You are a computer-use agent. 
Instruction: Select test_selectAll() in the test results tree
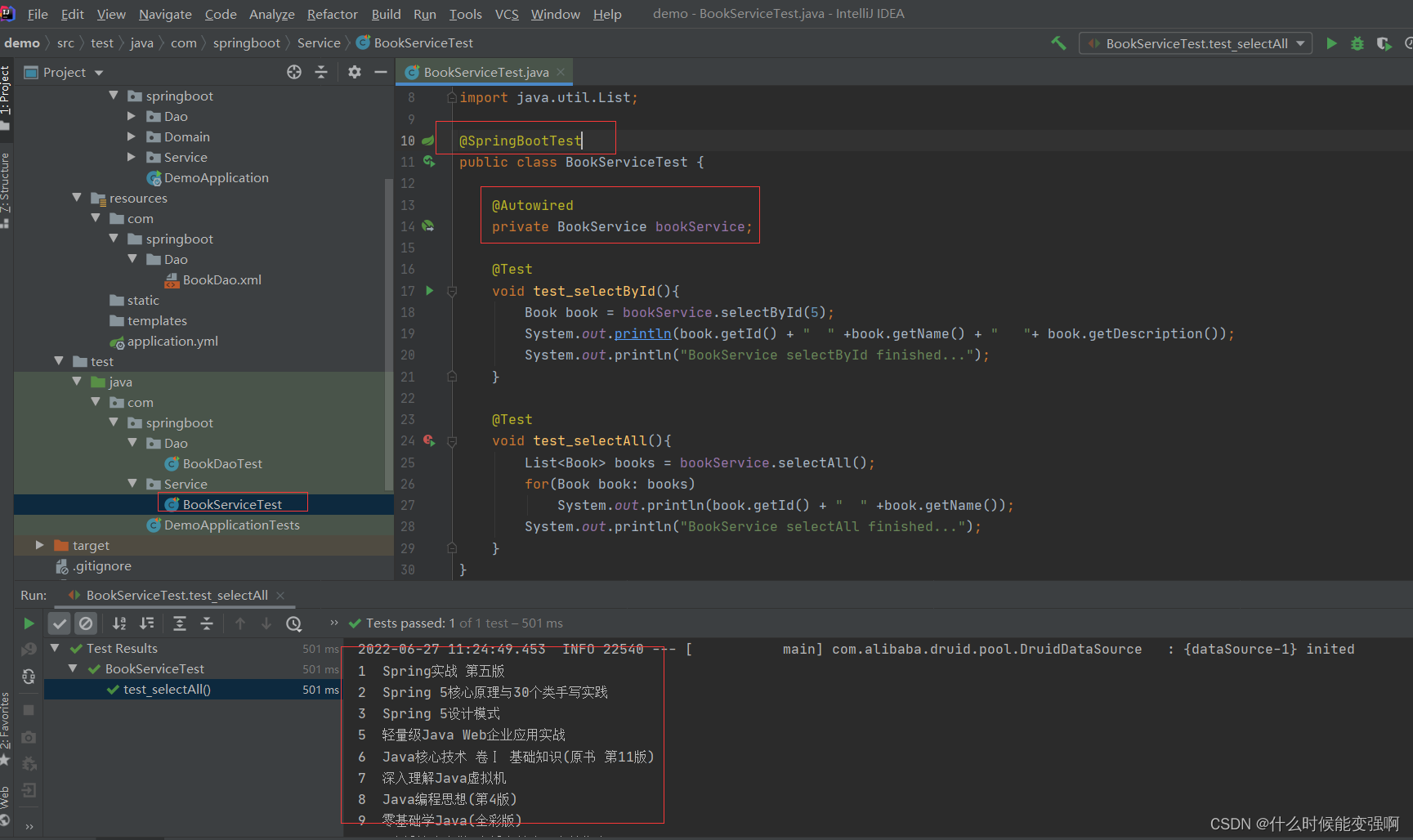click(168, 689)
